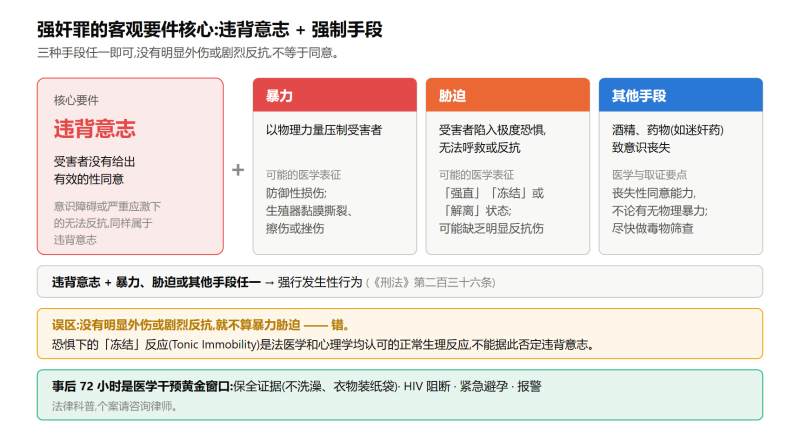Click the text '紧急避孕' in green box
This screenshot has width=800, height=433.
484,387
